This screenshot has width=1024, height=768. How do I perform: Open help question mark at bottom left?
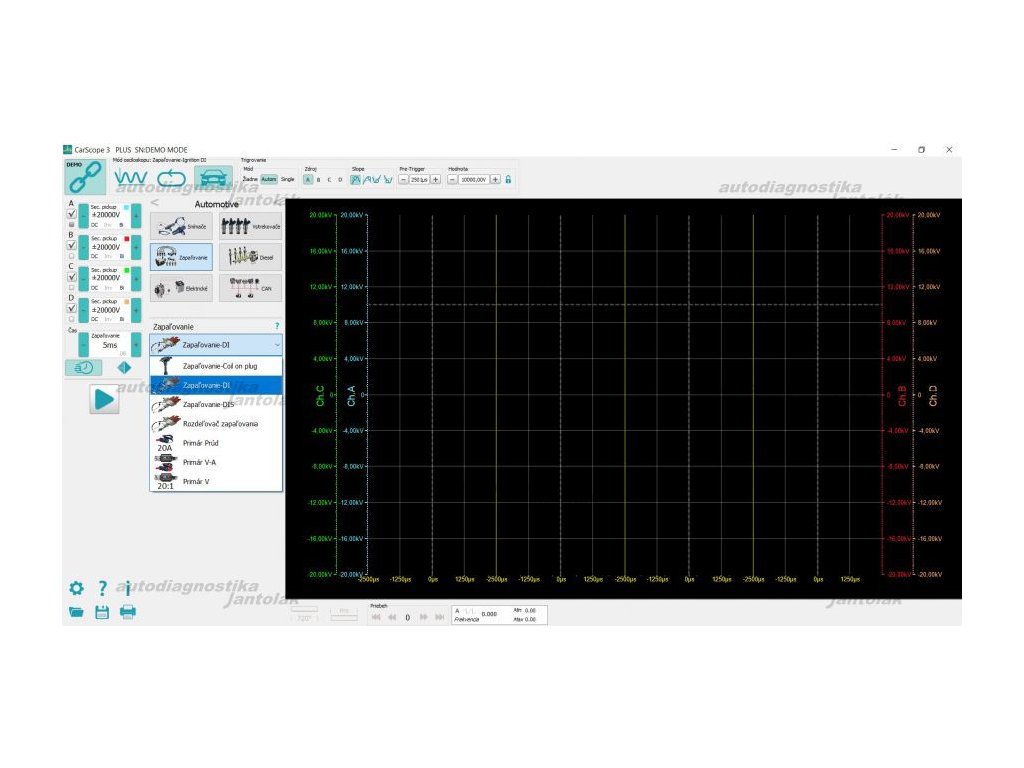coord(102,588)
